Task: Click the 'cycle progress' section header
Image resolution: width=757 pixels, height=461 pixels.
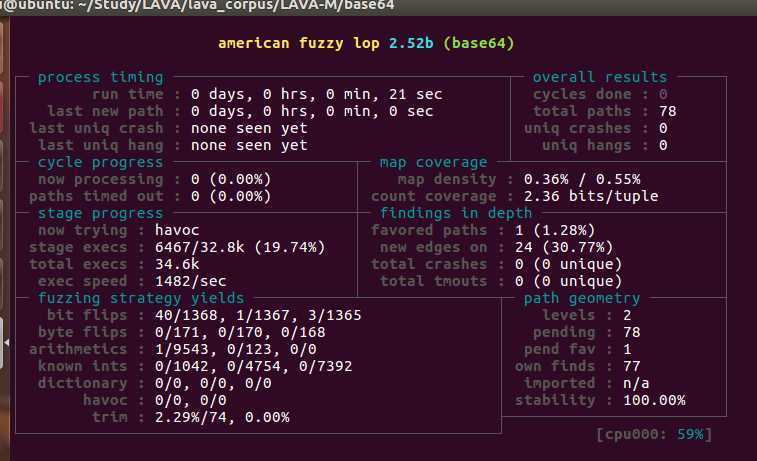Action: (101, 162)
